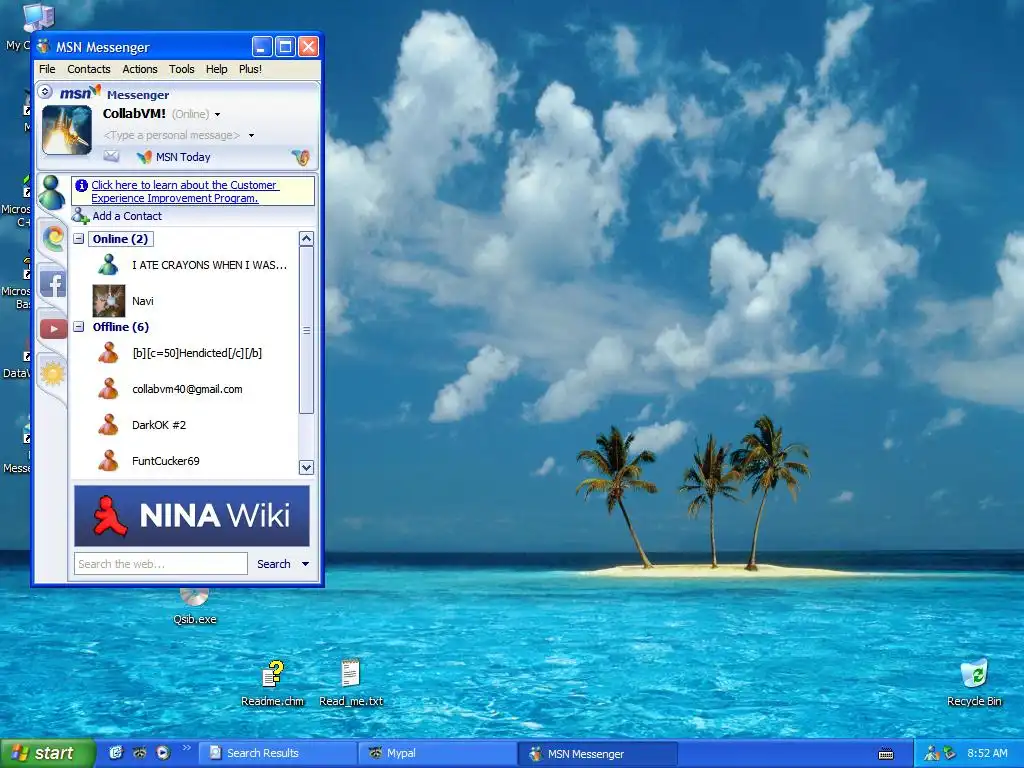Open the Tools menu

pyautogui.click(x=182, y=69)
